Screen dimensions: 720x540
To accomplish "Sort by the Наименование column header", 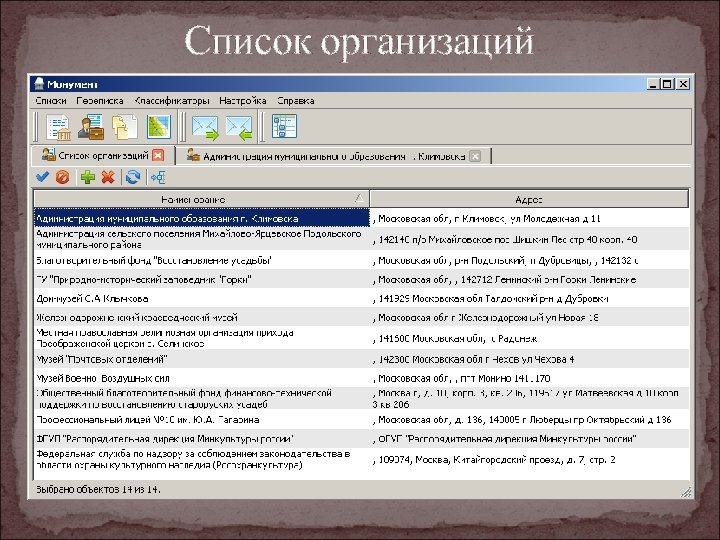I will 202,199.
